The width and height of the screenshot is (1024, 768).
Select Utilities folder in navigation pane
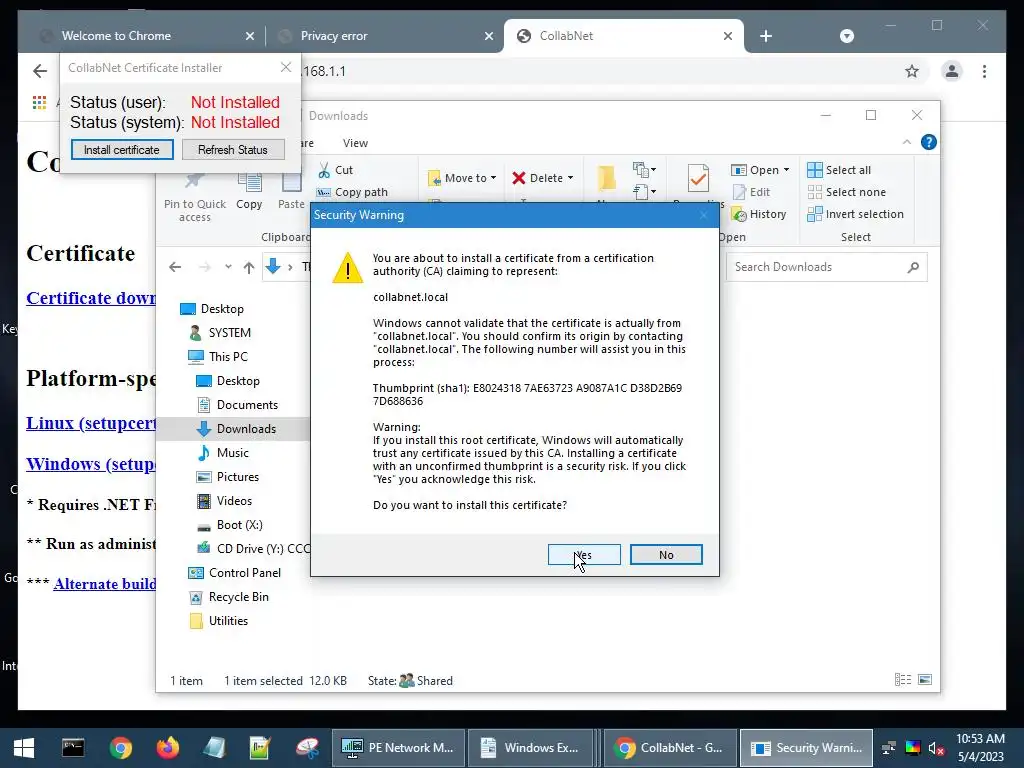coord(218,621)
